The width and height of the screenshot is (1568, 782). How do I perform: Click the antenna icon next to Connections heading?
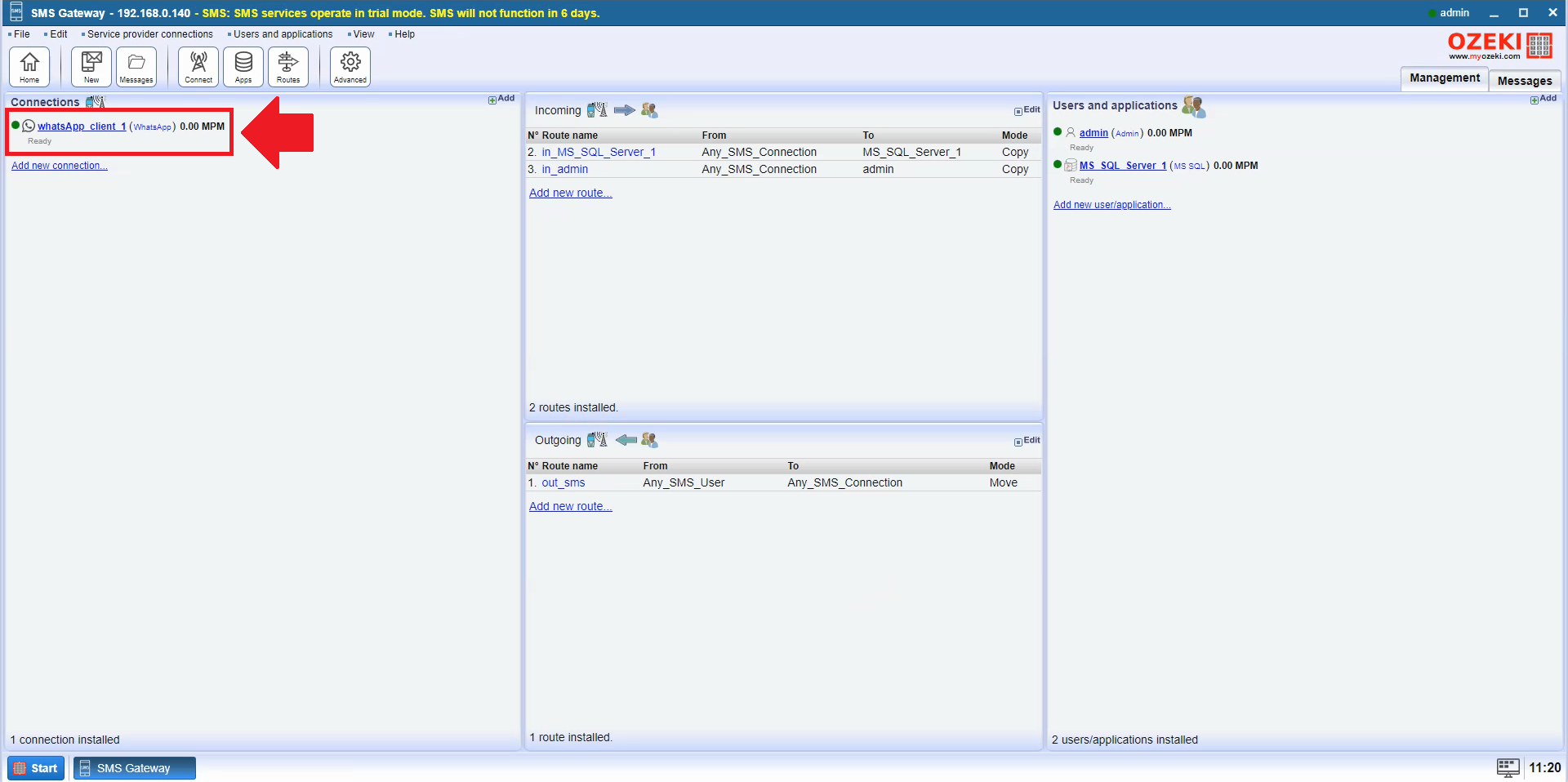click(x=96, y=101)
